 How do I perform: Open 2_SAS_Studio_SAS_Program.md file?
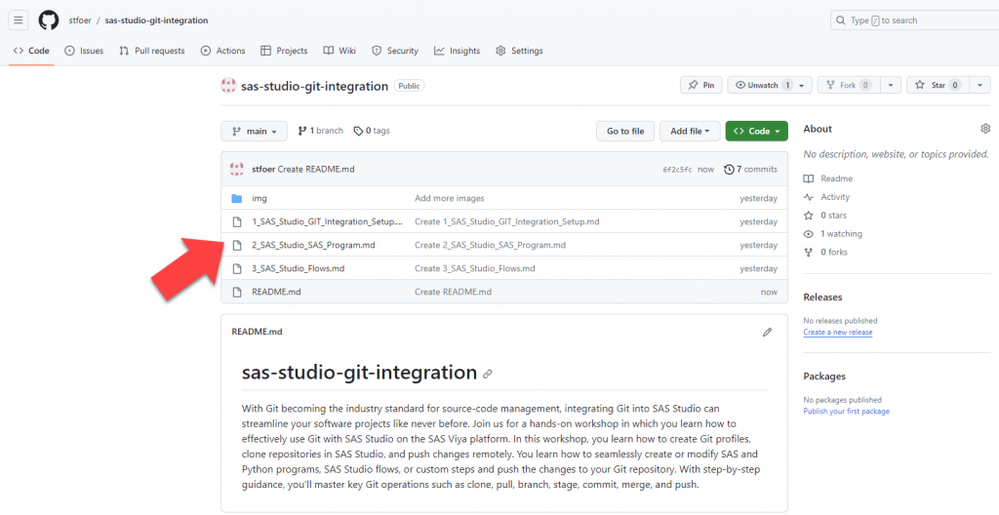point(313,245)
